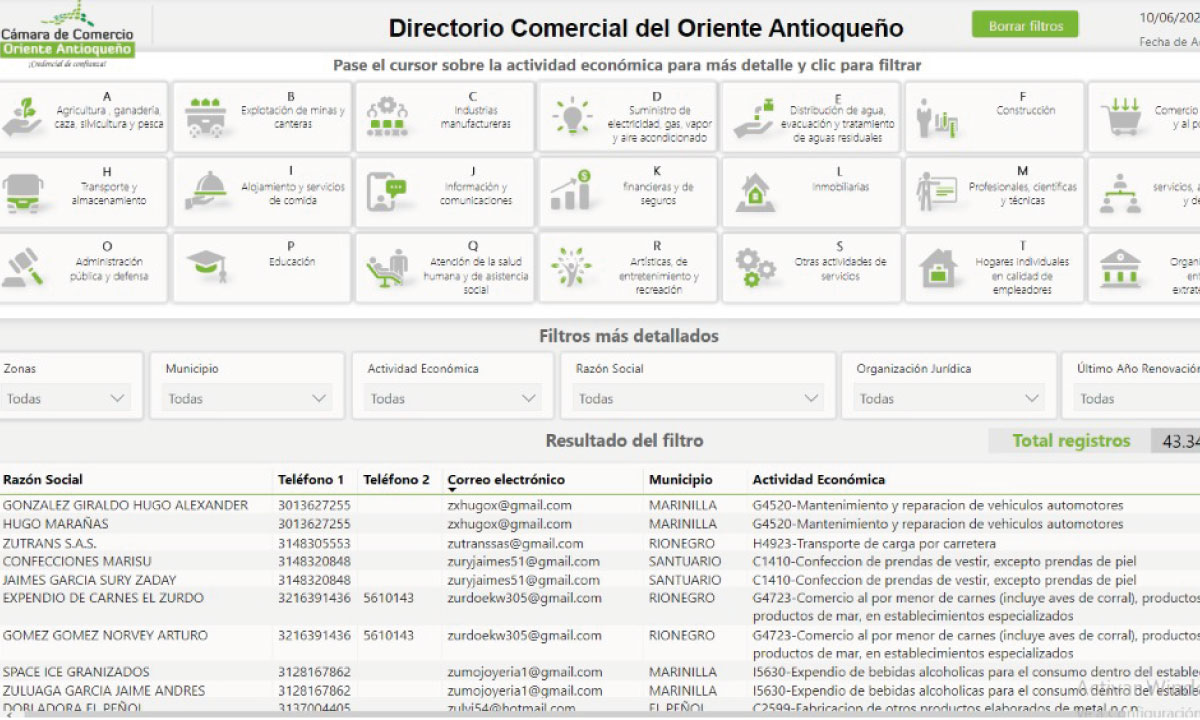Select the mining cart icon for category B
The image size is (1200, 720).
[204, 116]
